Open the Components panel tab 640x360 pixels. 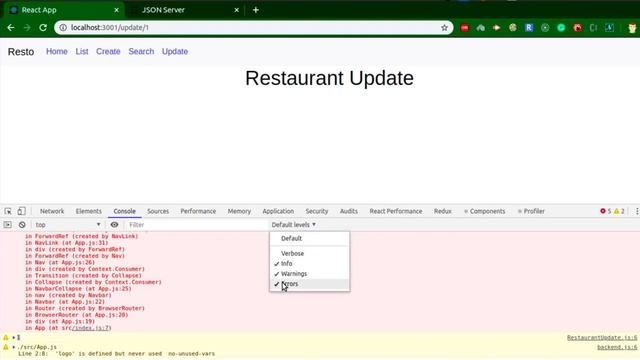click(x=484, y=211)
